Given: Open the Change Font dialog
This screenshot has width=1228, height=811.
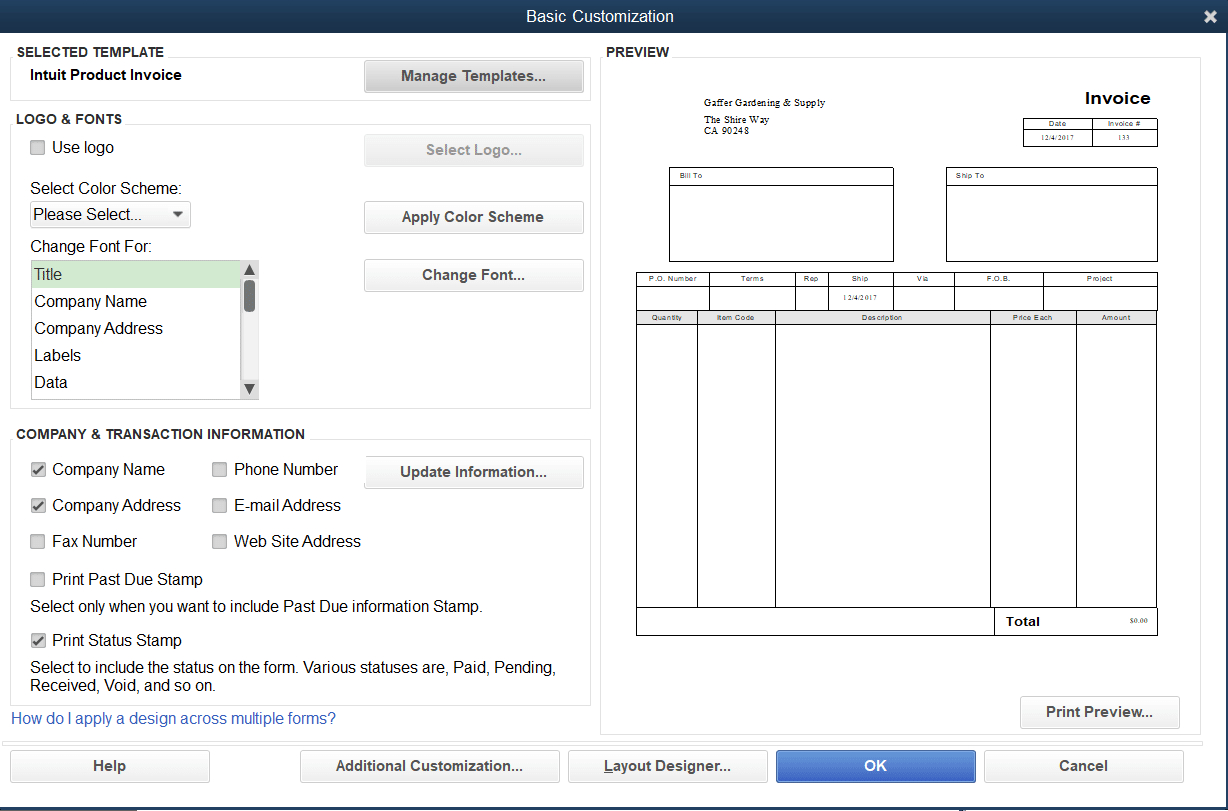Looking at the screenshot, I should 473,275.
